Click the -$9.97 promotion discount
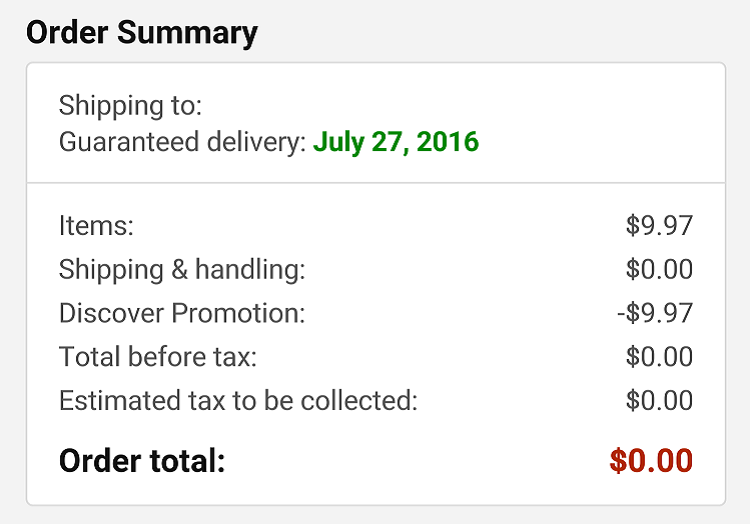 pos(655,313)
